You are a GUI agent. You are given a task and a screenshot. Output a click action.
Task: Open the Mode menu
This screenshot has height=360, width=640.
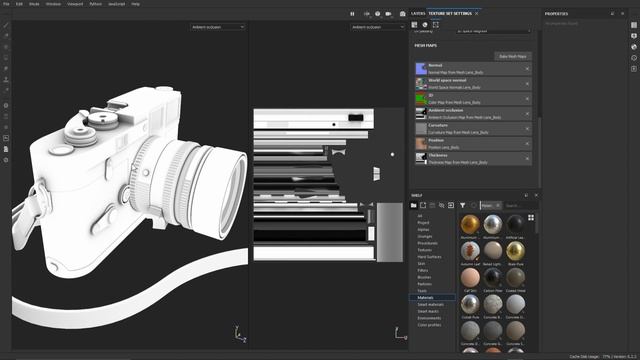tap(34, 4)
